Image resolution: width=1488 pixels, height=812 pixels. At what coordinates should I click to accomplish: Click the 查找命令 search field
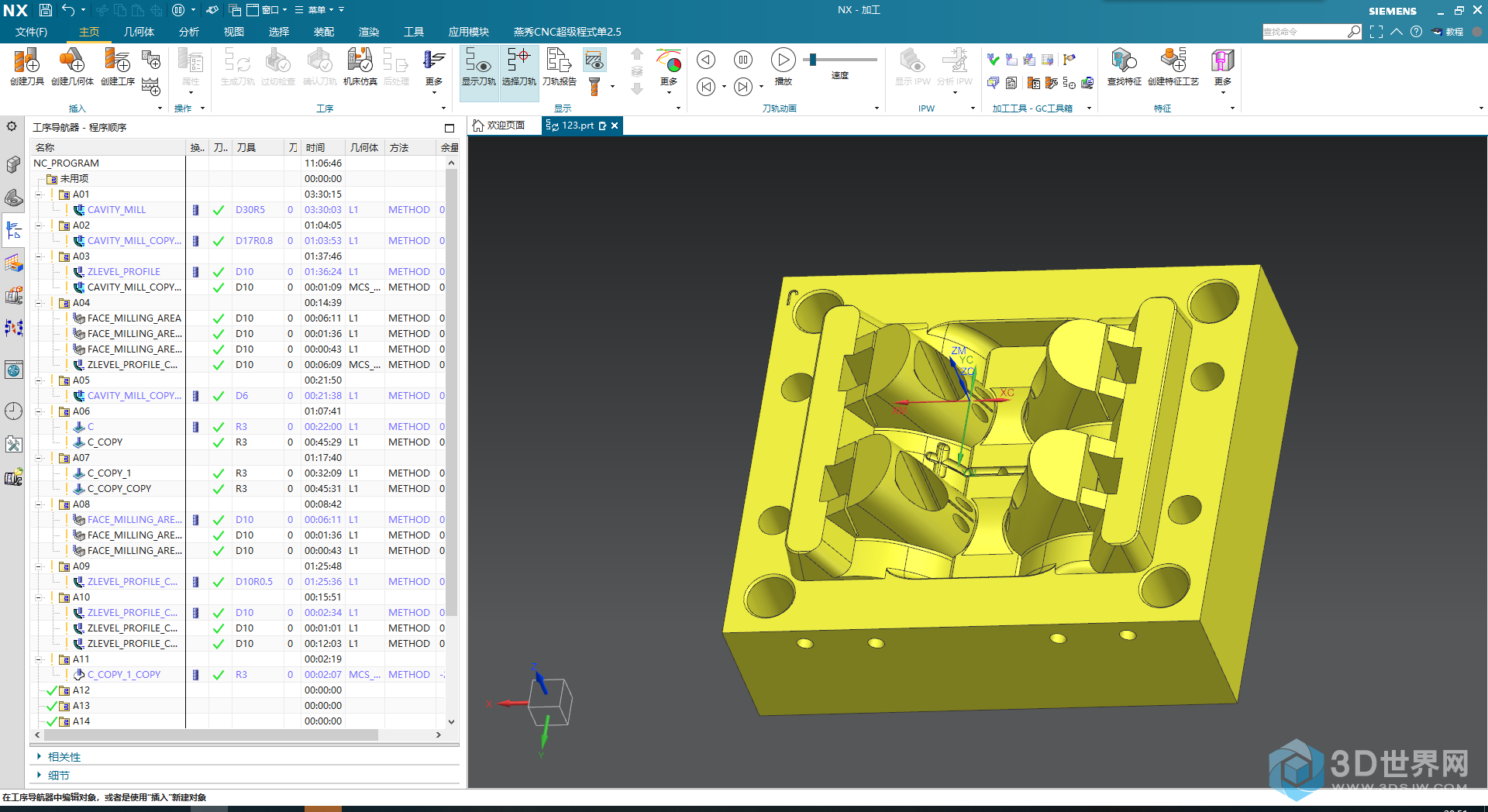point(1304,32)
